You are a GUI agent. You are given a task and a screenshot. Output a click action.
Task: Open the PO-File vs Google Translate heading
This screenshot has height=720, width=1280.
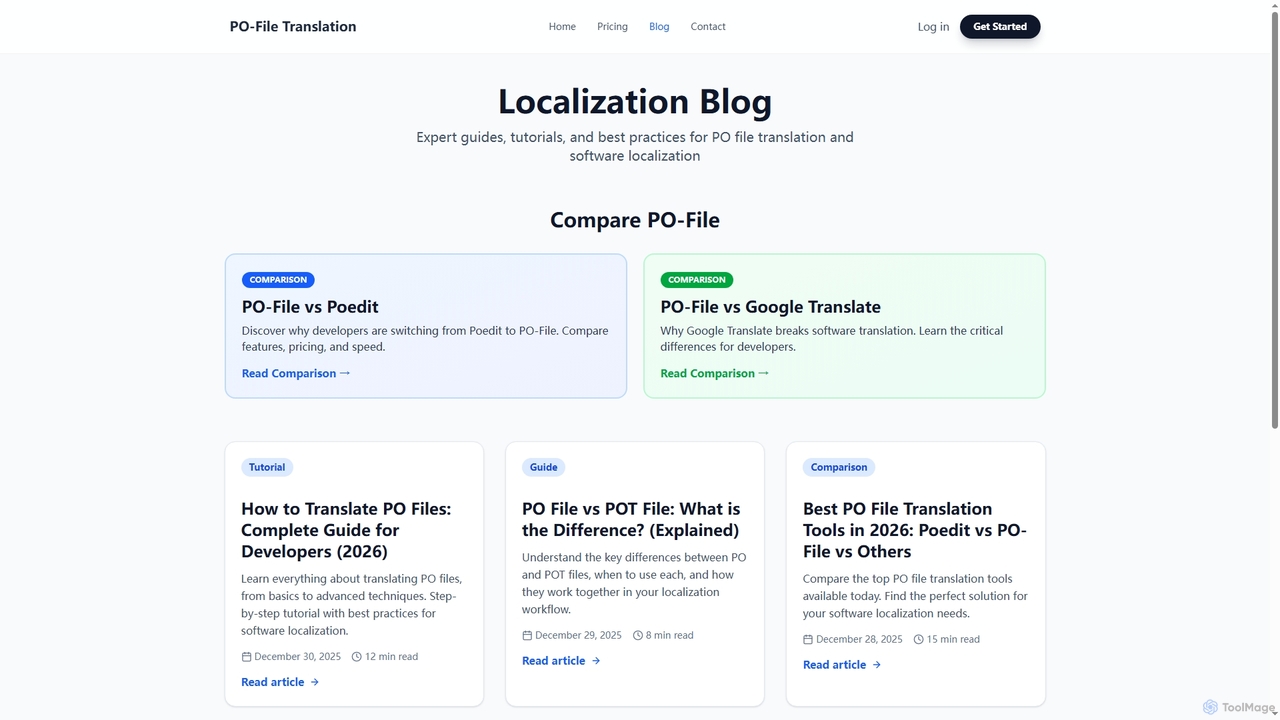click(771, 307)
